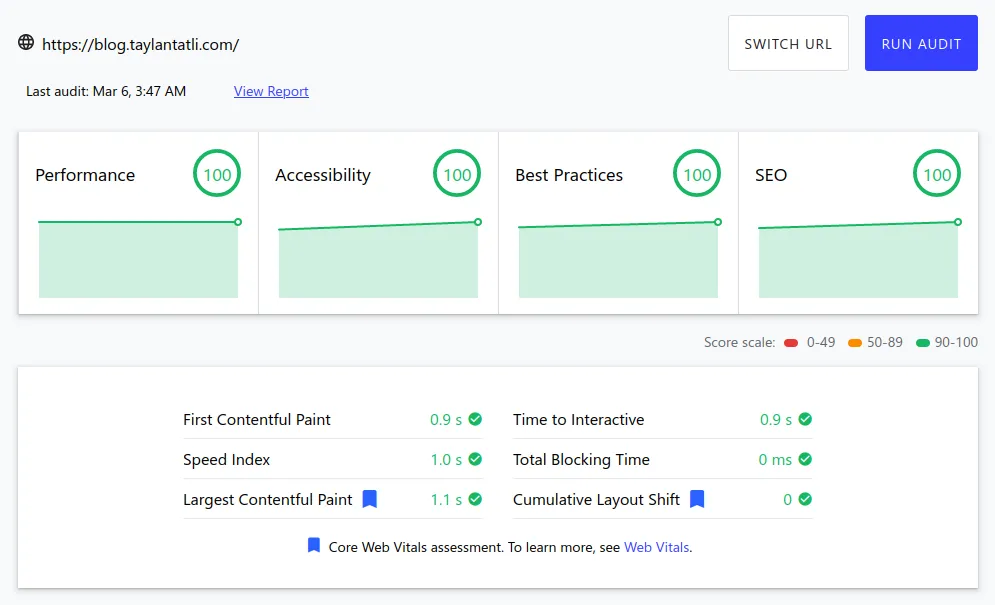Click the green 90-100 score scale indicator

[x=917, y=342]
